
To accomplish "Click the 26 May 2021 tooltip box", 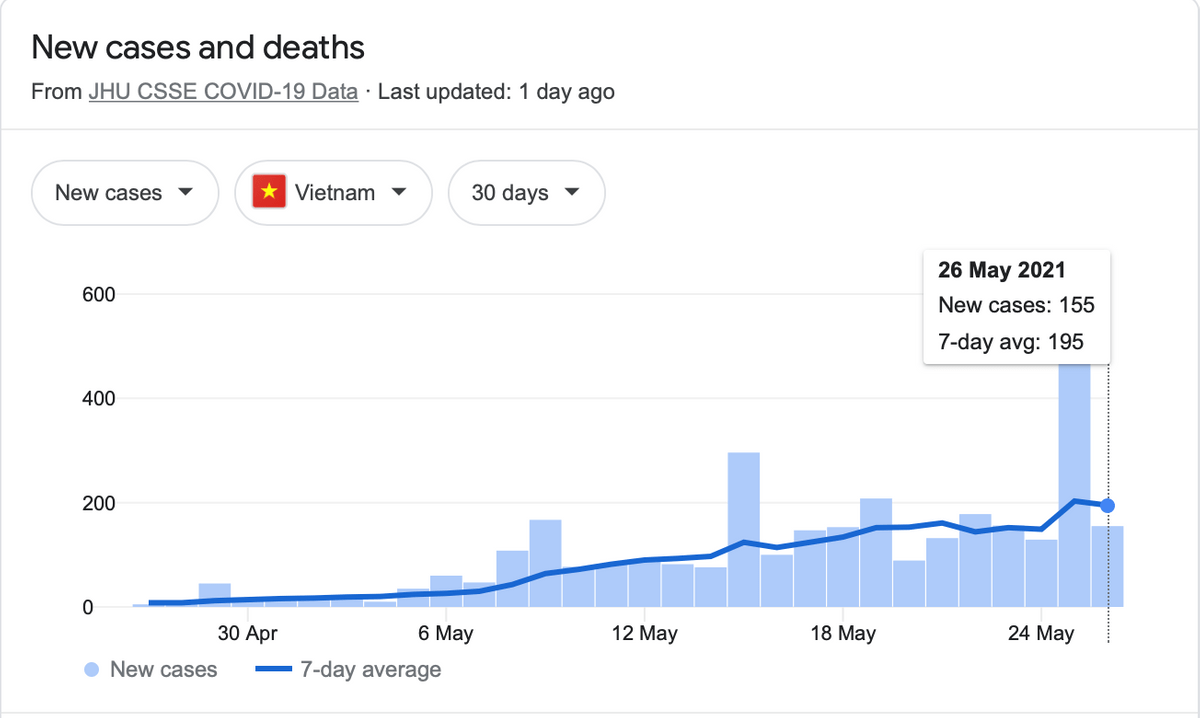I will point(1015,306).
